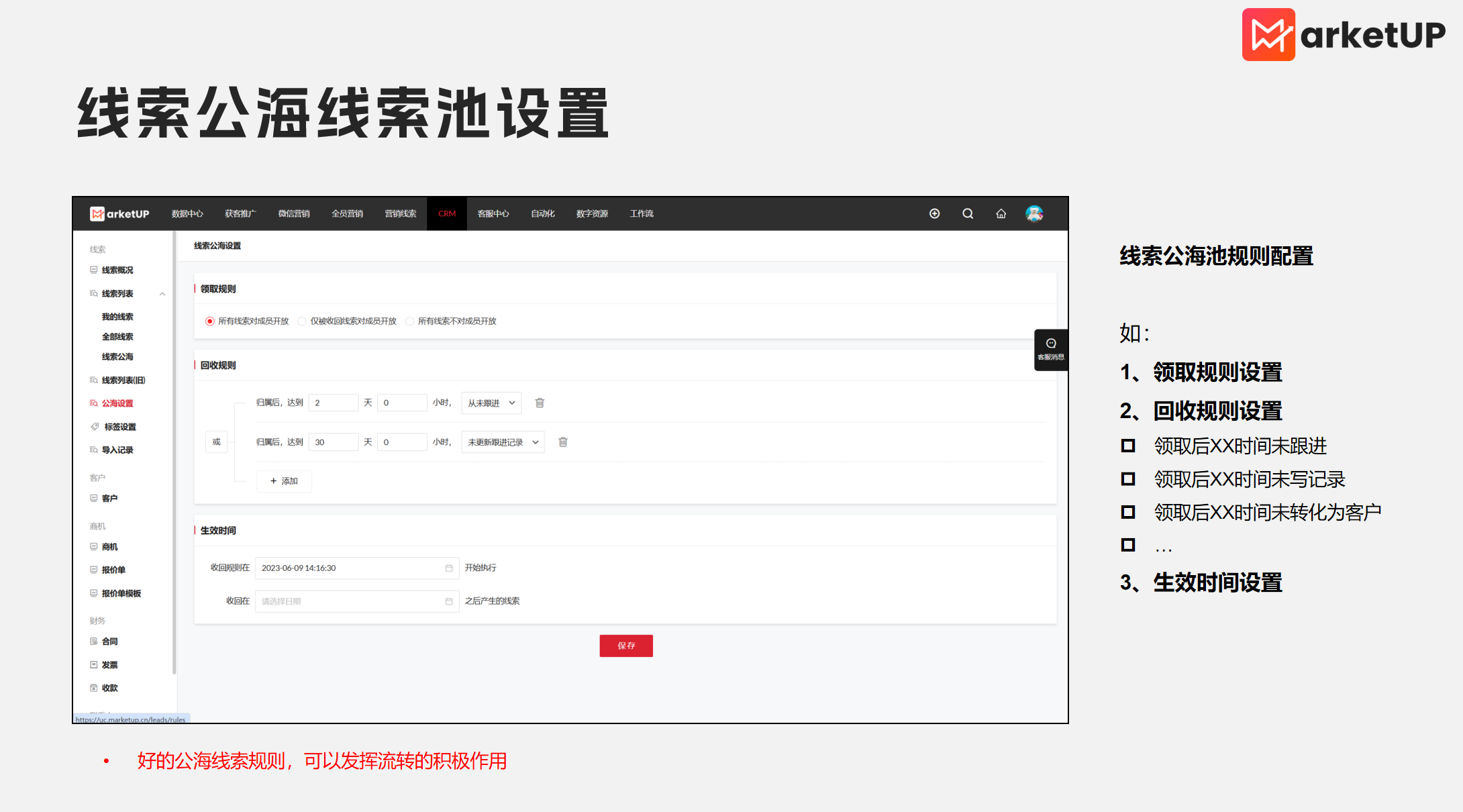Click the 线索概况 sidebar icon
Image resolution: width=1463 pixels, height=812 pixels.
(94, 270)
